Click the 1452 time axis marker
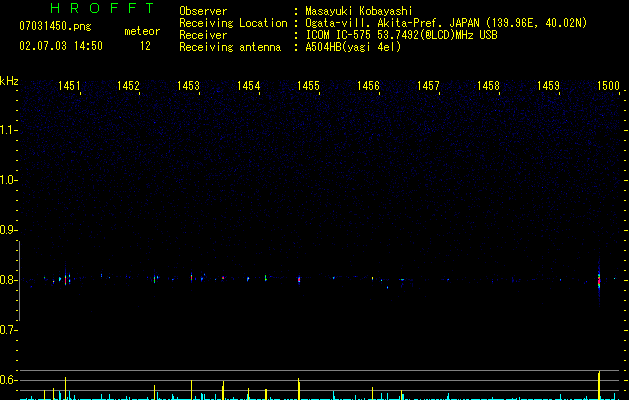This screenshot has height=400, width=629. 128,86
